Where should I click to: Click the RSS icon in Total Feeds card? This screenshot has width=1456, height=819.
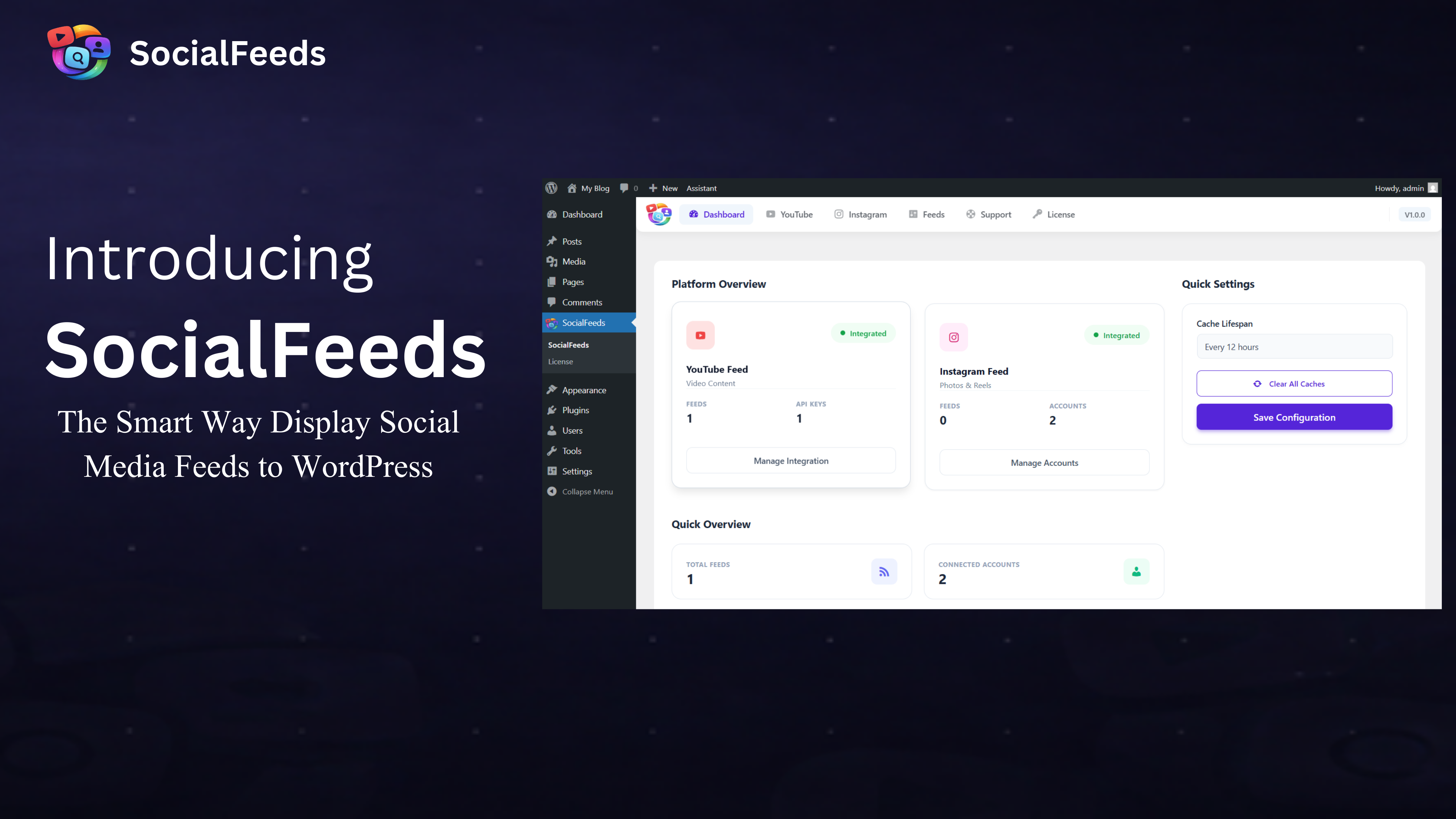(884, 571)
